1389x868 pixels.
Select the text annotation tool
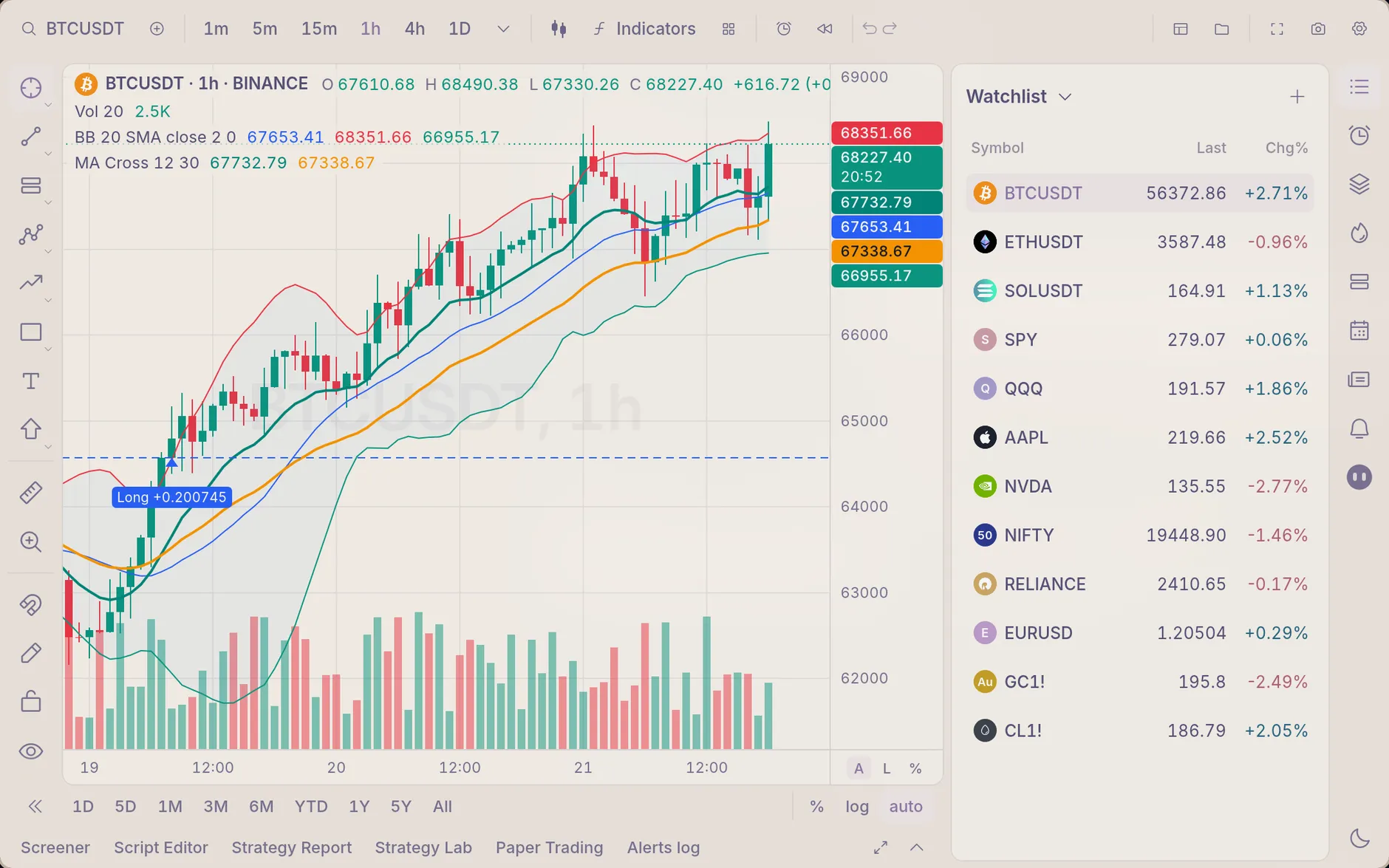pos(31,381)
